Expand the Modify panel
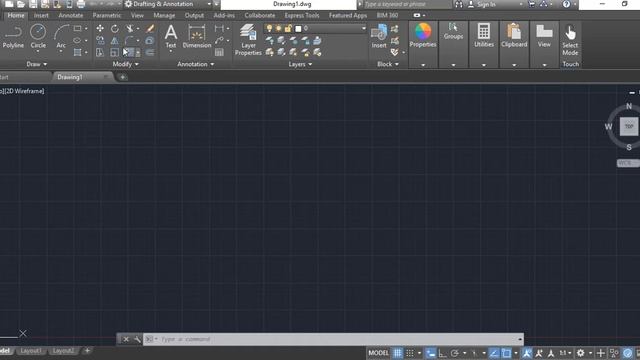 [x=125, y=64]
